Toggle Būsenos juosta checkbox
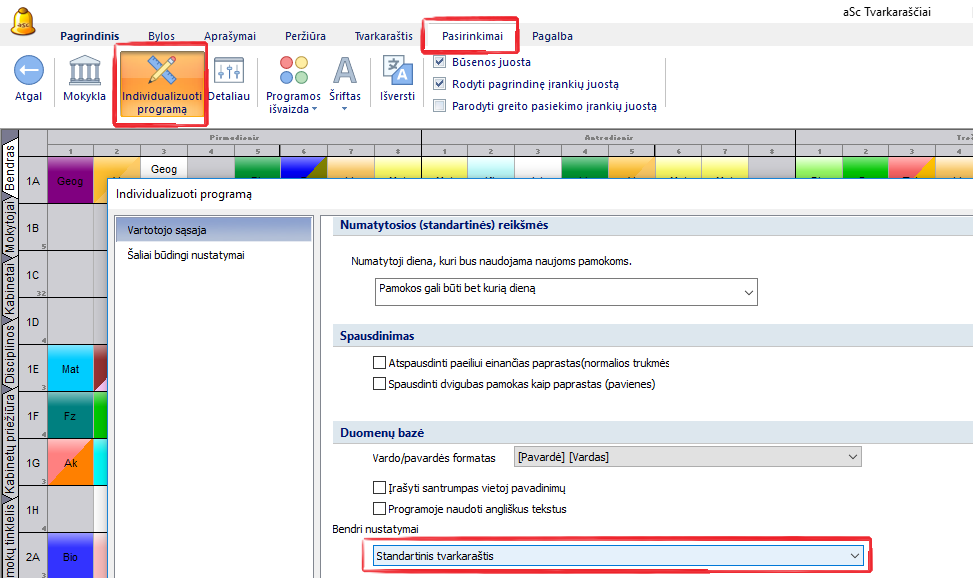Screen dimensions: 973x578 click(439, 62)
